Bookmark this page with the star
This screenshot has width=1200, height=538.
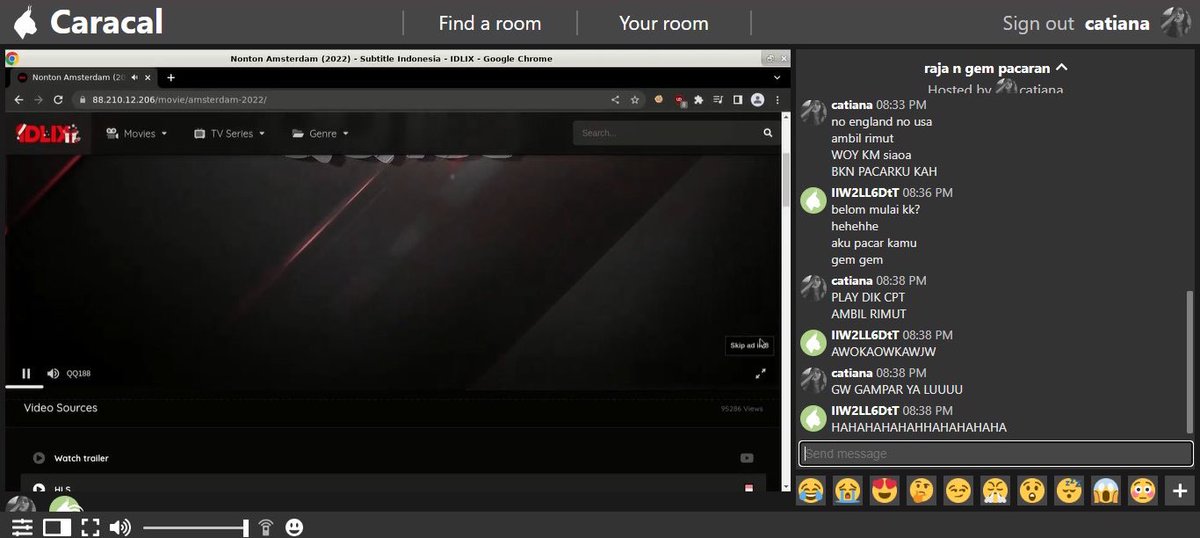[634, 99]
